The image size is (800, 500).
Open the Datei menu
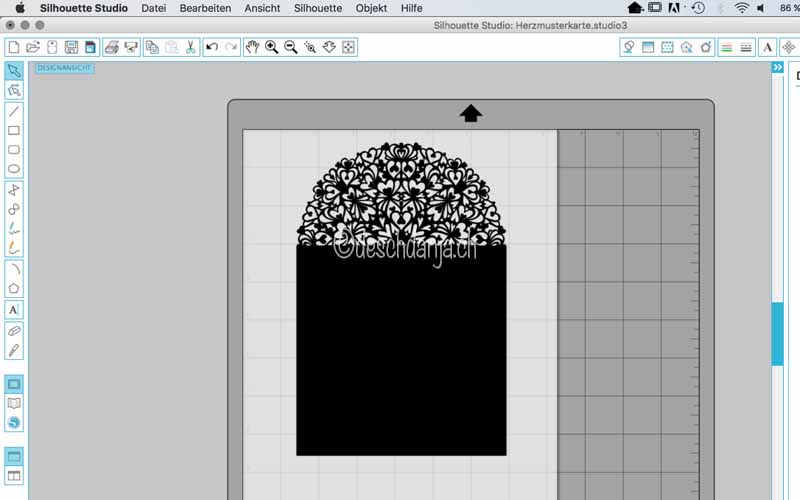[x=154, y=8]
